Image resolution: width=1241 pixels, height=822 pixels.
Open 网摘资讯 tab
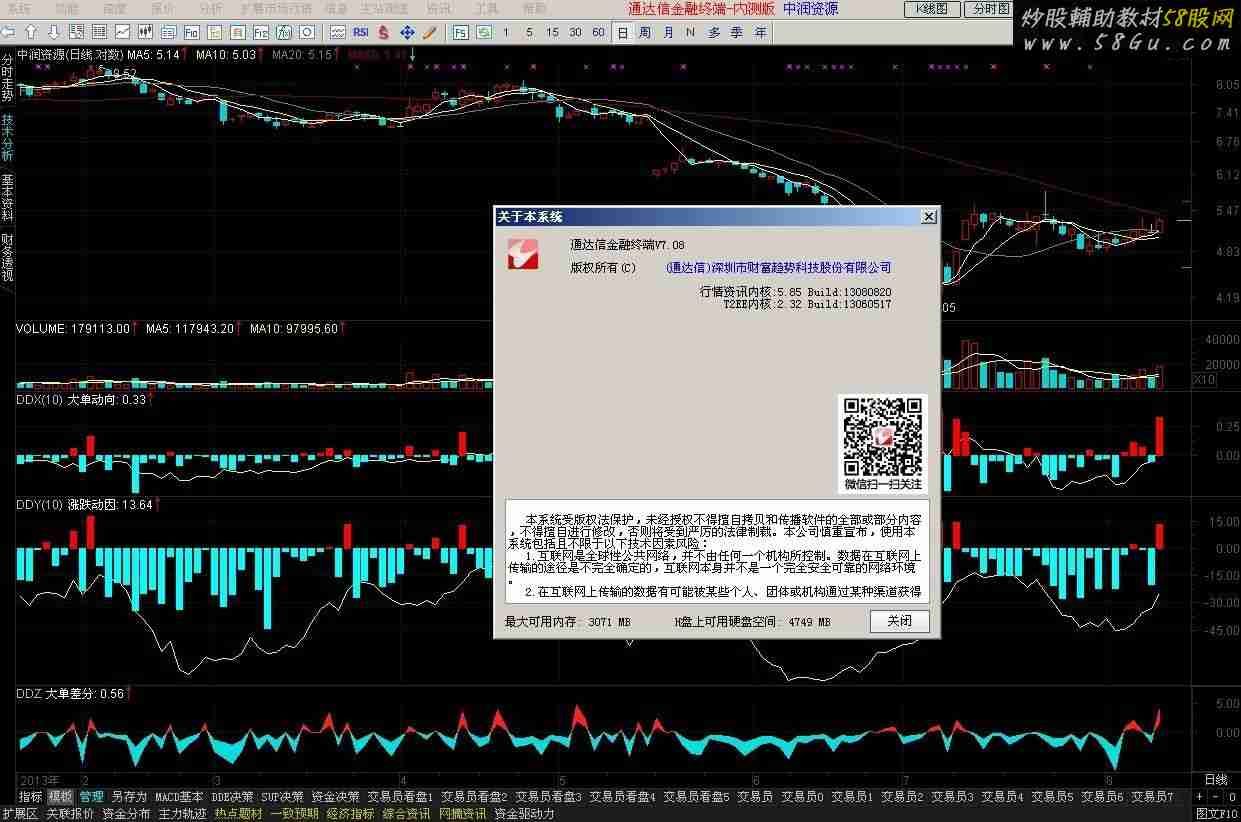coord(462,814)
